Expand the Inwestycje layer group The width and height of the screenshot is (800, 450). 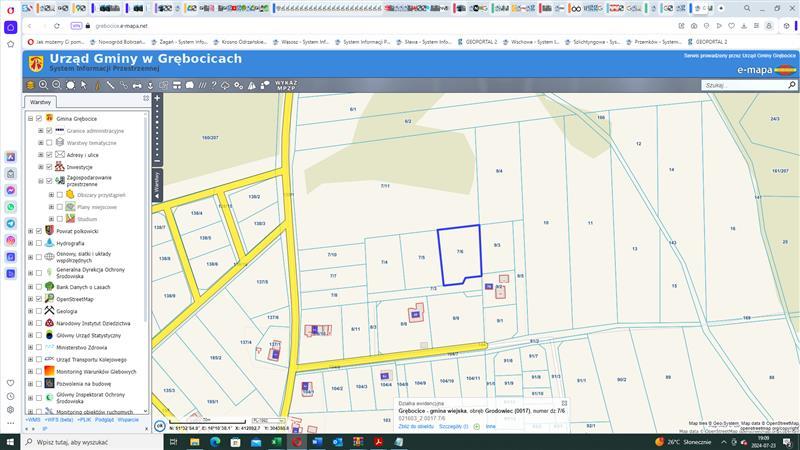tap(40, 167)
